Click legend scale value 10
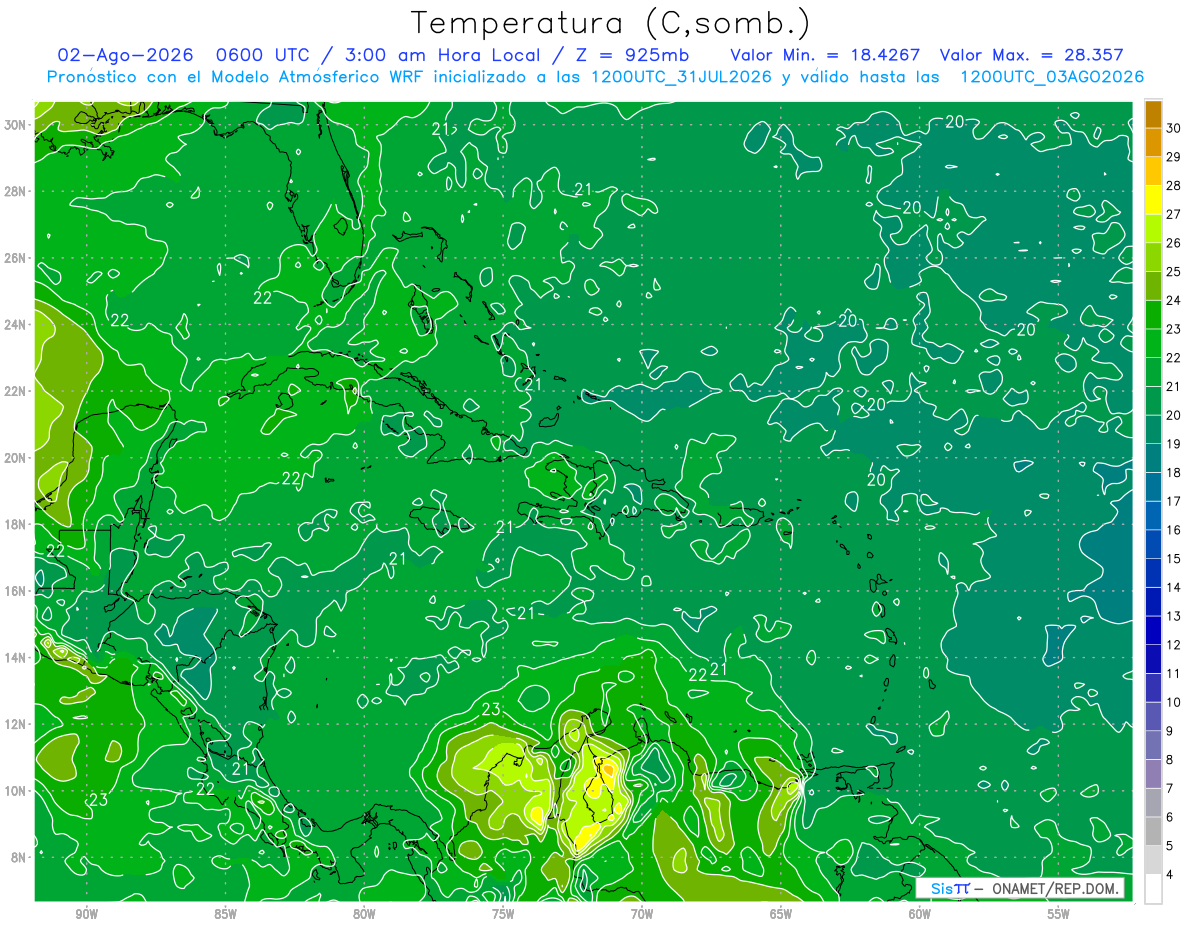1200x927 pixels. [1174, 702]
